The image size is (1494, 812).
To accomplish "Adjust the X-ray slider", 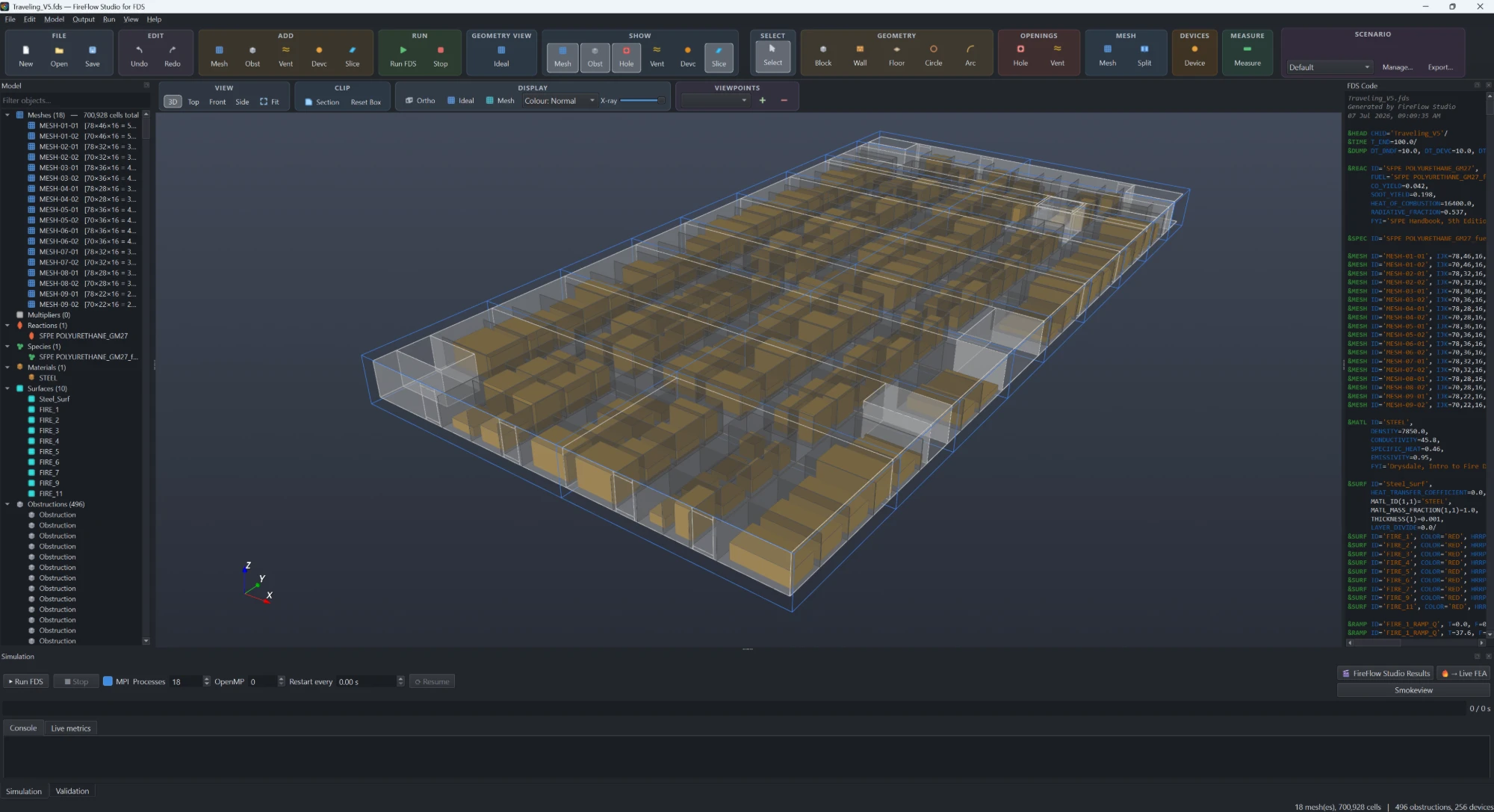I will coord(642,101).
